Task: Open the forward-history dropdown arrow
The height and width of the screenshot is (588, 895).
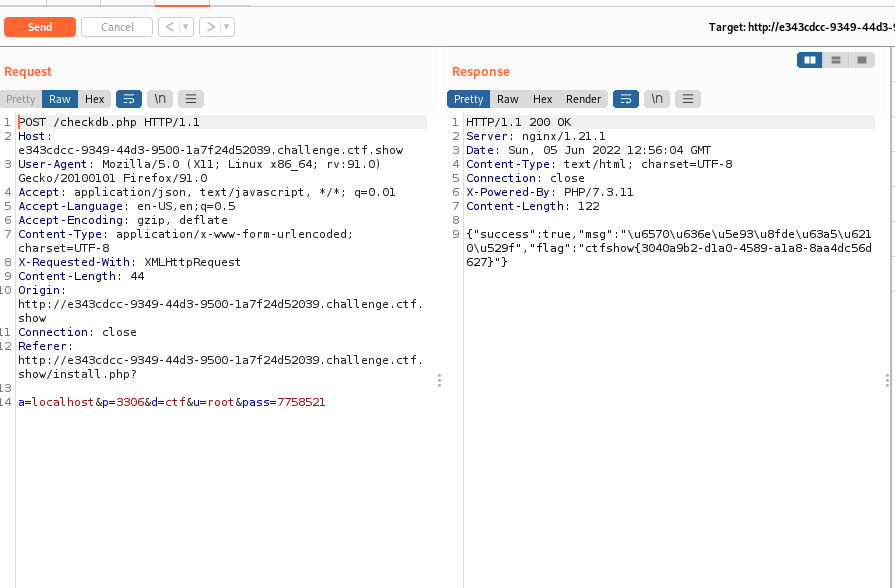Action: [227, 27]
